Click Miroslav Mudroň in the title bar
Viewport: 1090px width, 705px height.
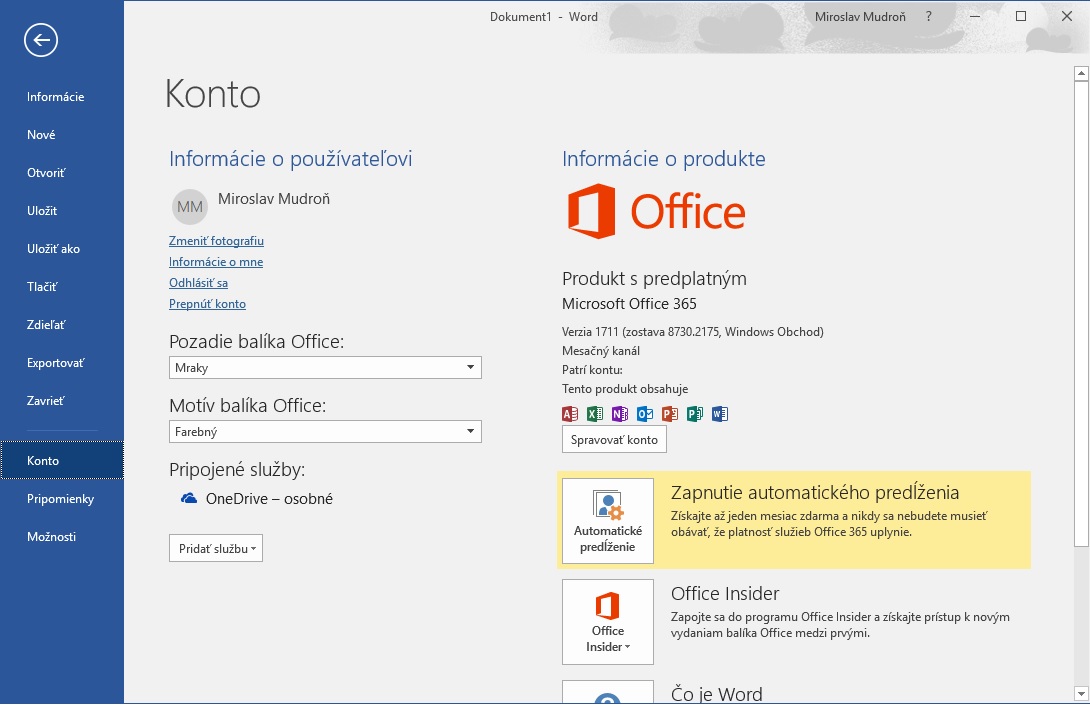[x=860, y=17]
